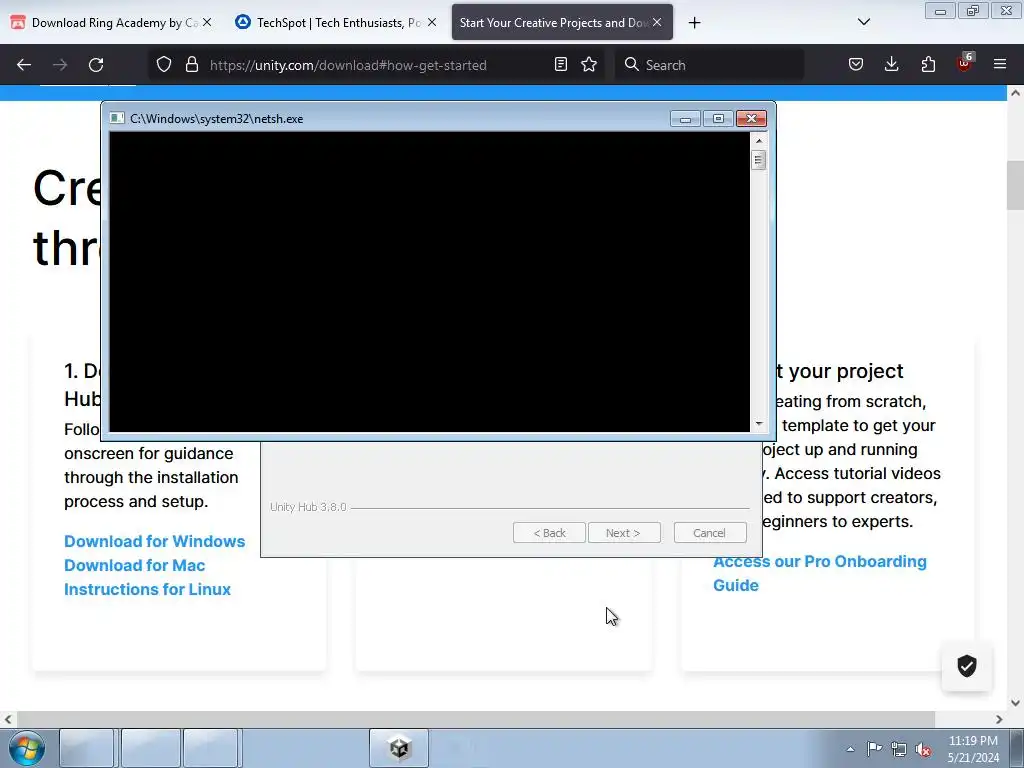Expand the list all tabs chevron
This screenshot has height=768, width=1024.
(864, 22)
